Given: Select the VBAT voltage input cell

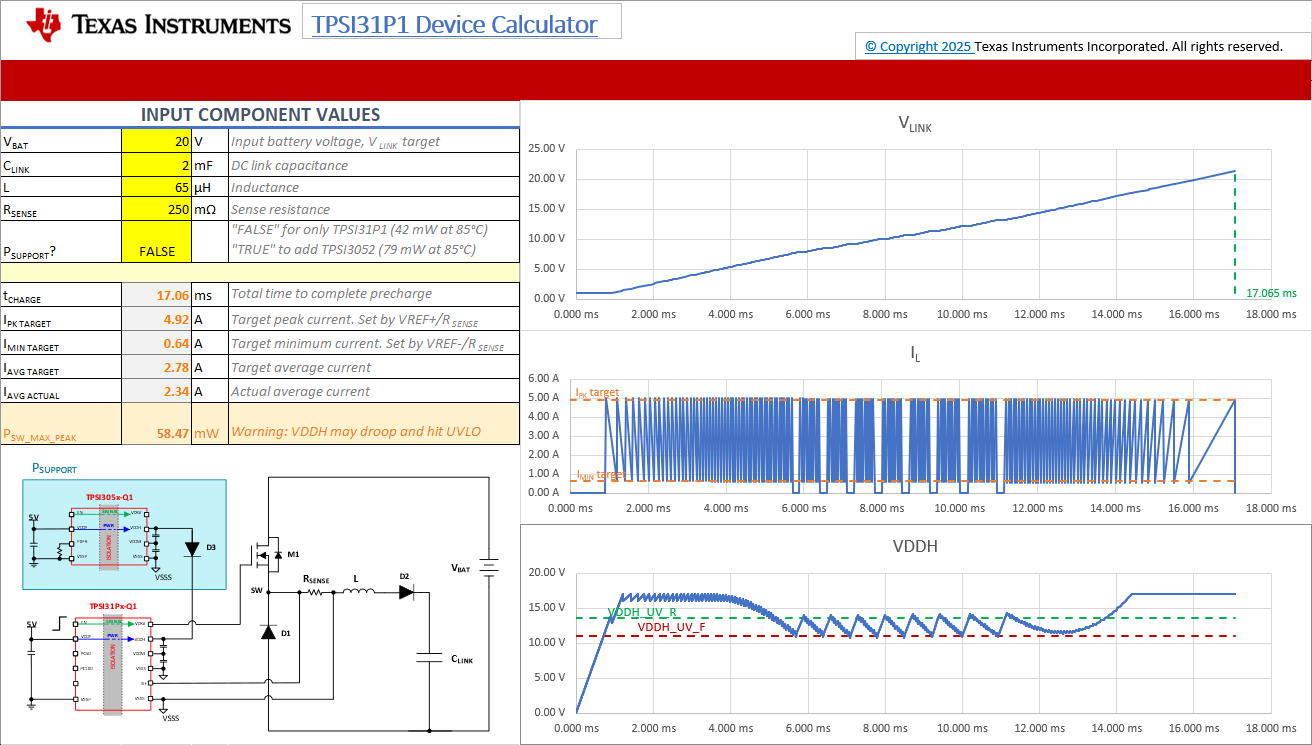Looking at the screenshot, I should click(x=156, y=141).
